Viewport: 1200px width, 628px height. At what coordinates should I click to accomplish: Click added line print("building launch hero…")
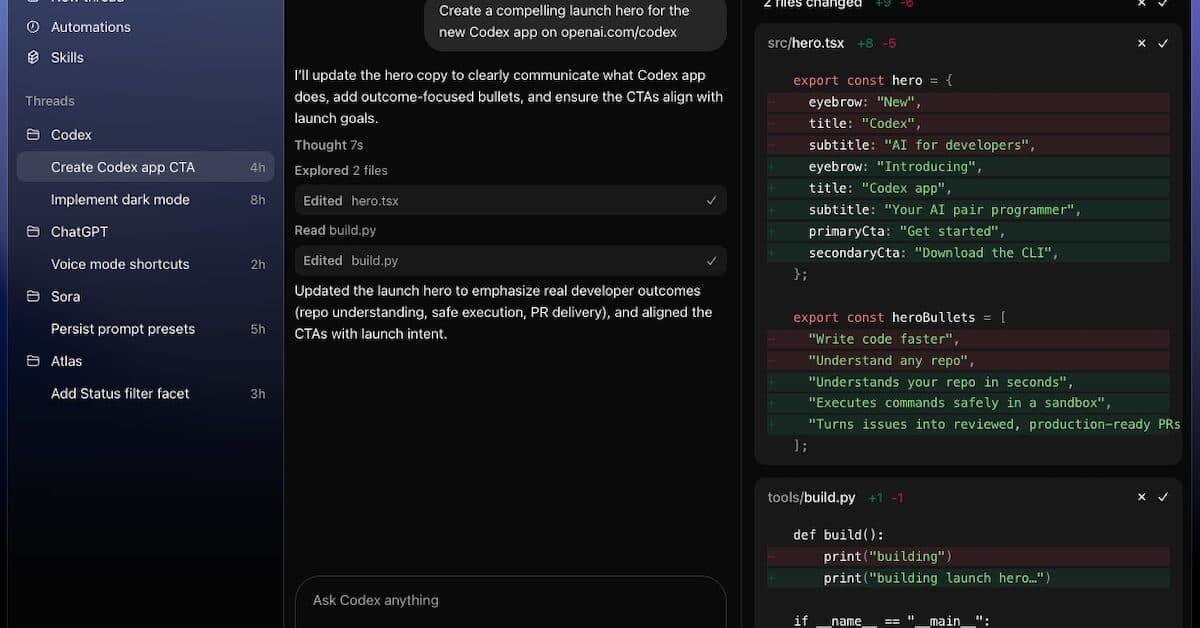(968, 578)
